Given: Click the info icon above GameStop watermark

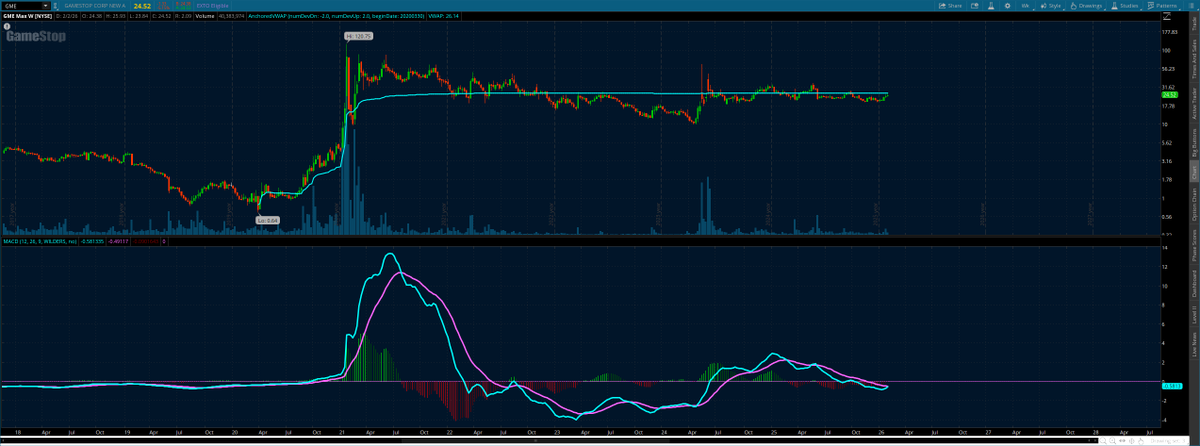Looking at the screenshot, I should click(x=5, y=27).
